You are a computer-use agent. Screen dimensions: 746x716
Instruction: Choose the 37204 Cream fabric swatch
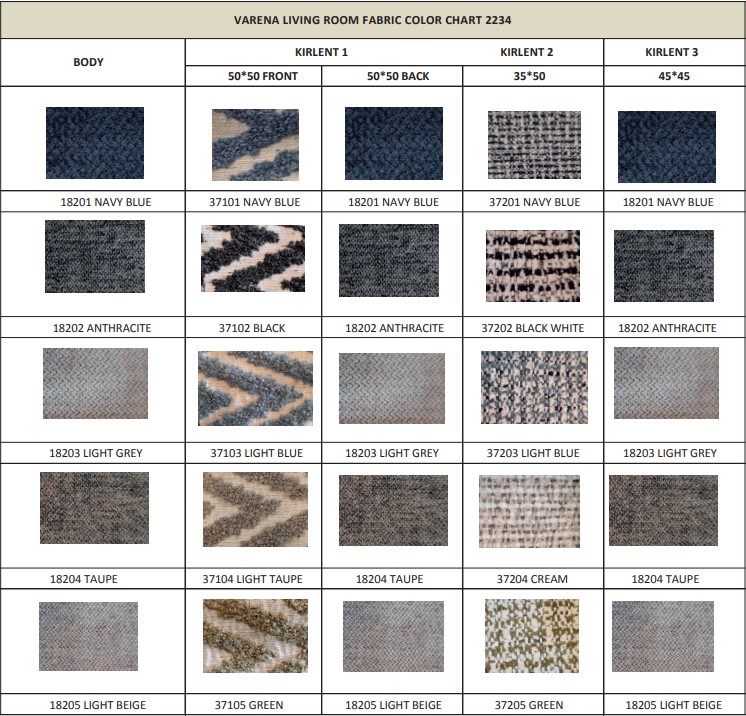pyautogui.click(x=529, y=512)
